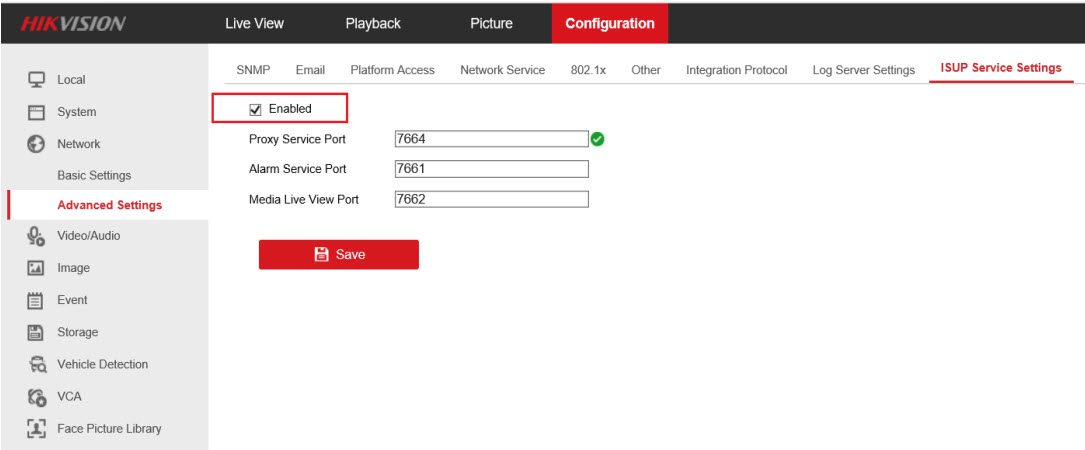The image size is (1085, 450).
Task: Click the Media Live View Port field
Action: point(490,199)
